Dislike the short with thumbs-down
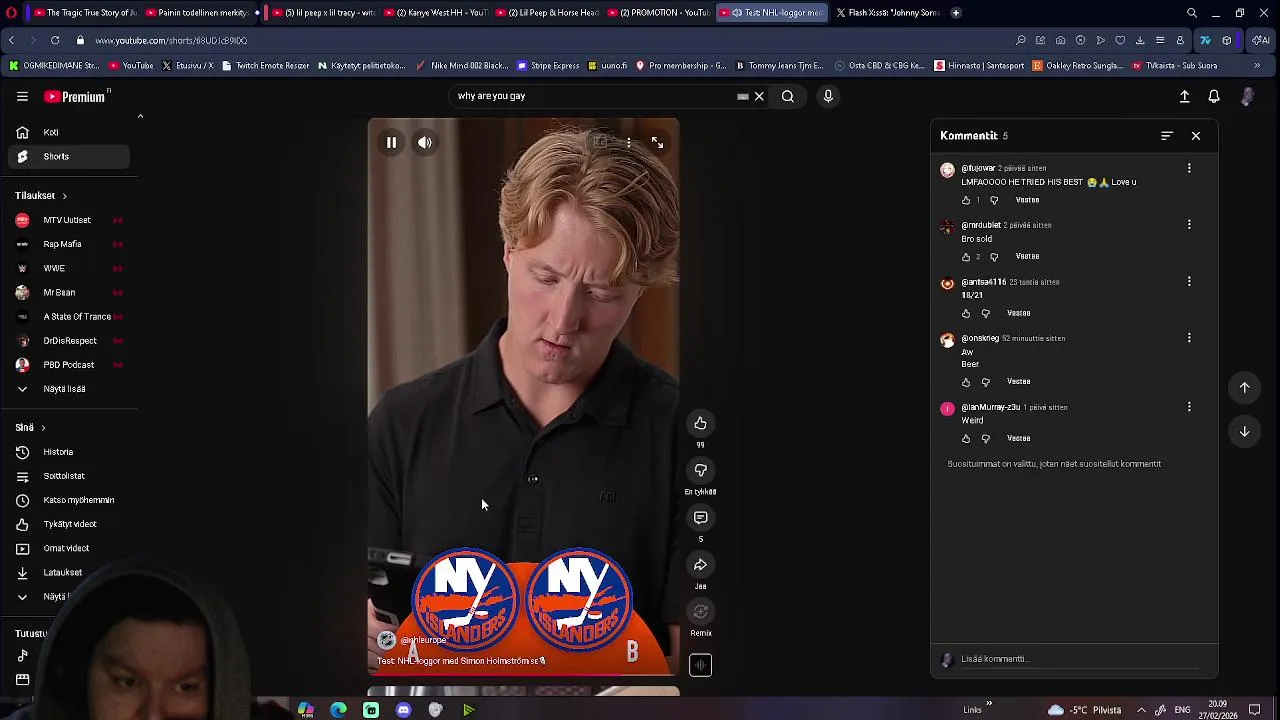This screenshot has height=720, width=1280. click(700, 471)
